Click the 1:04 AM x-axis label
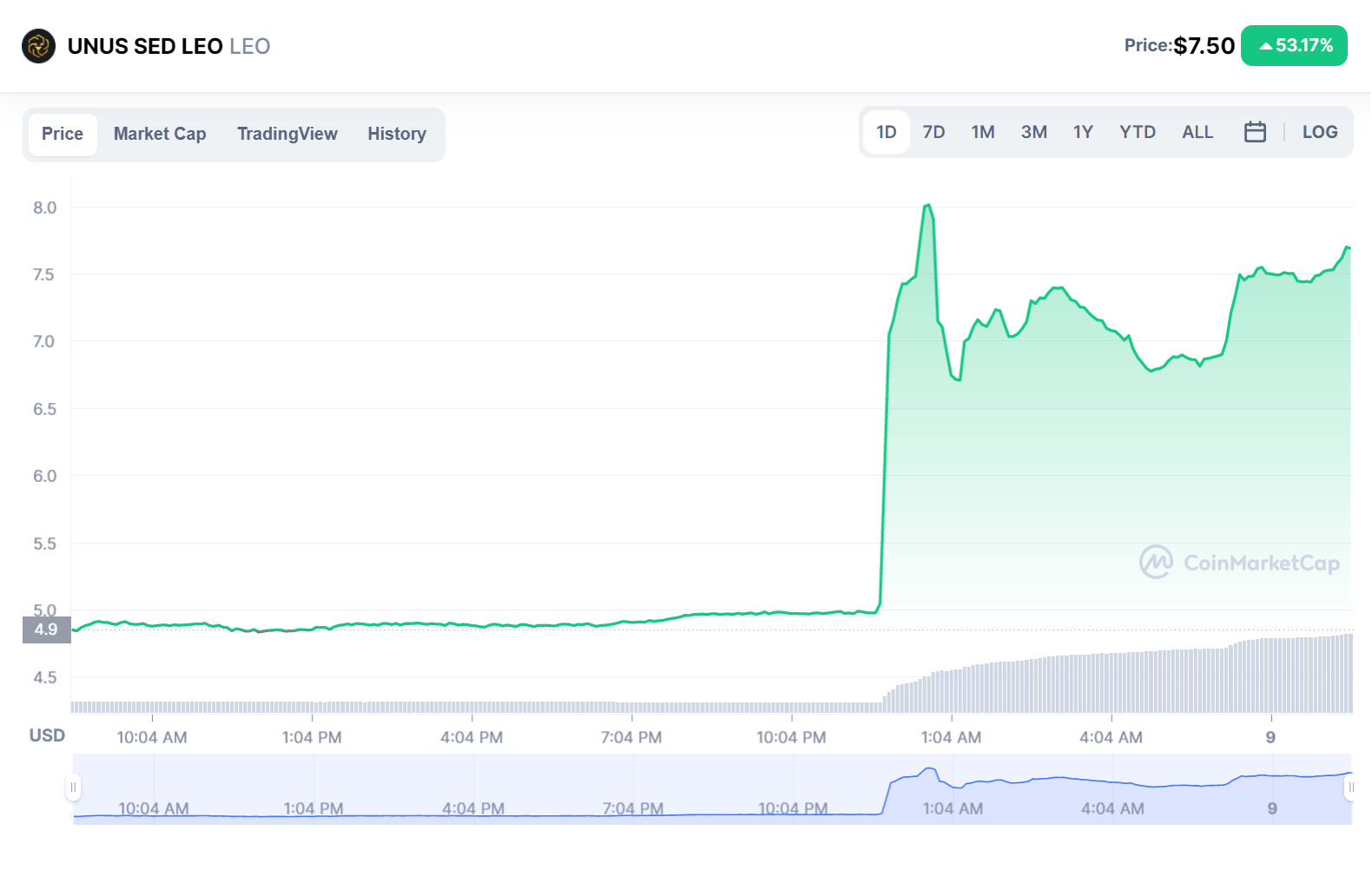The image size is (1372, 870). pyautogui.click(x=951, y=737)
